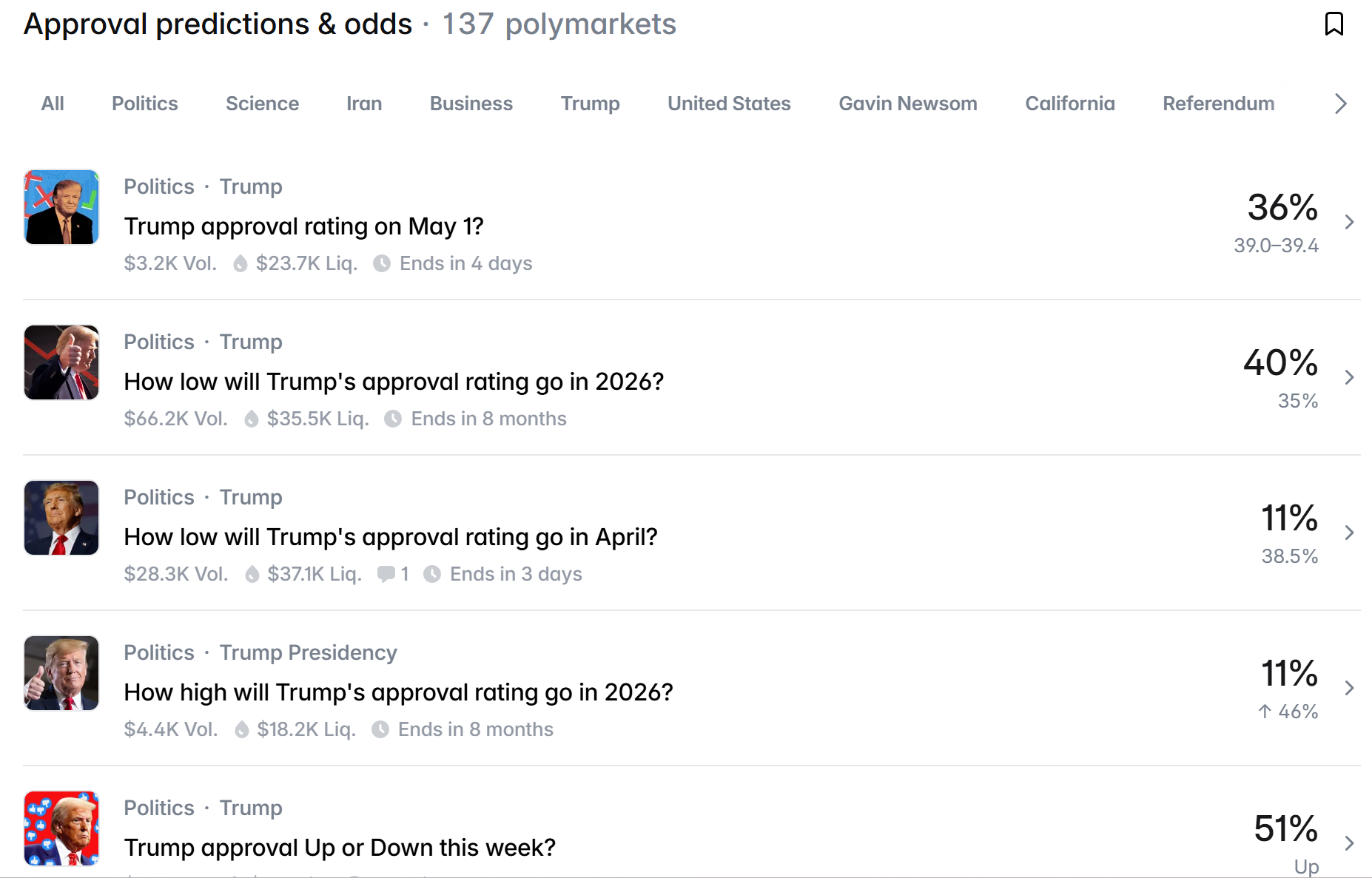This screenshot has width=1372, height=878.
Task: Expand the category filter list with the right chevron
Action: tap(1339, 104)
